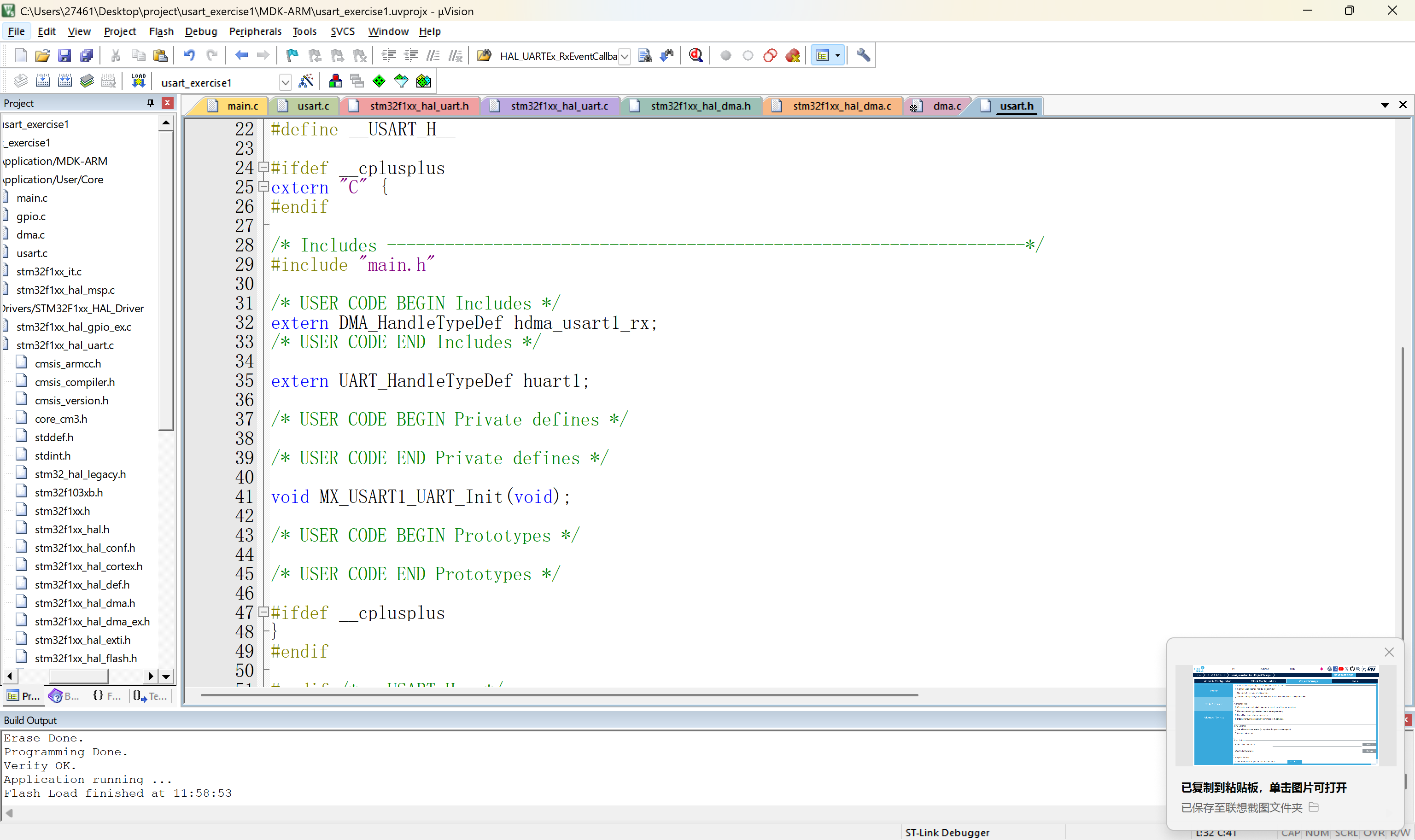Click the Undo arrow icon

[189, 55]
